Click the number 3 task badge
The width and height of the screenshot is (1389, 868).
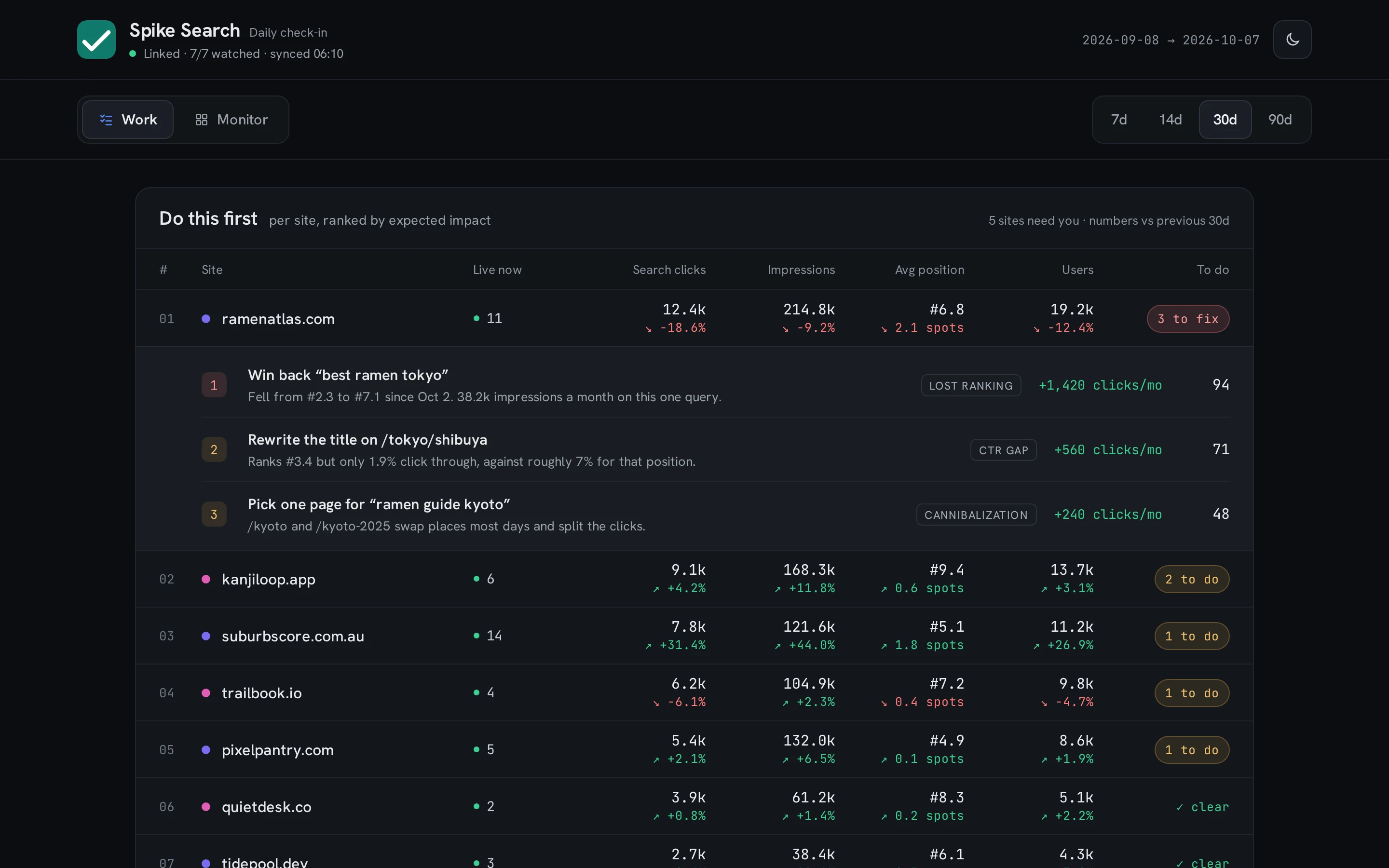(214, 514)
